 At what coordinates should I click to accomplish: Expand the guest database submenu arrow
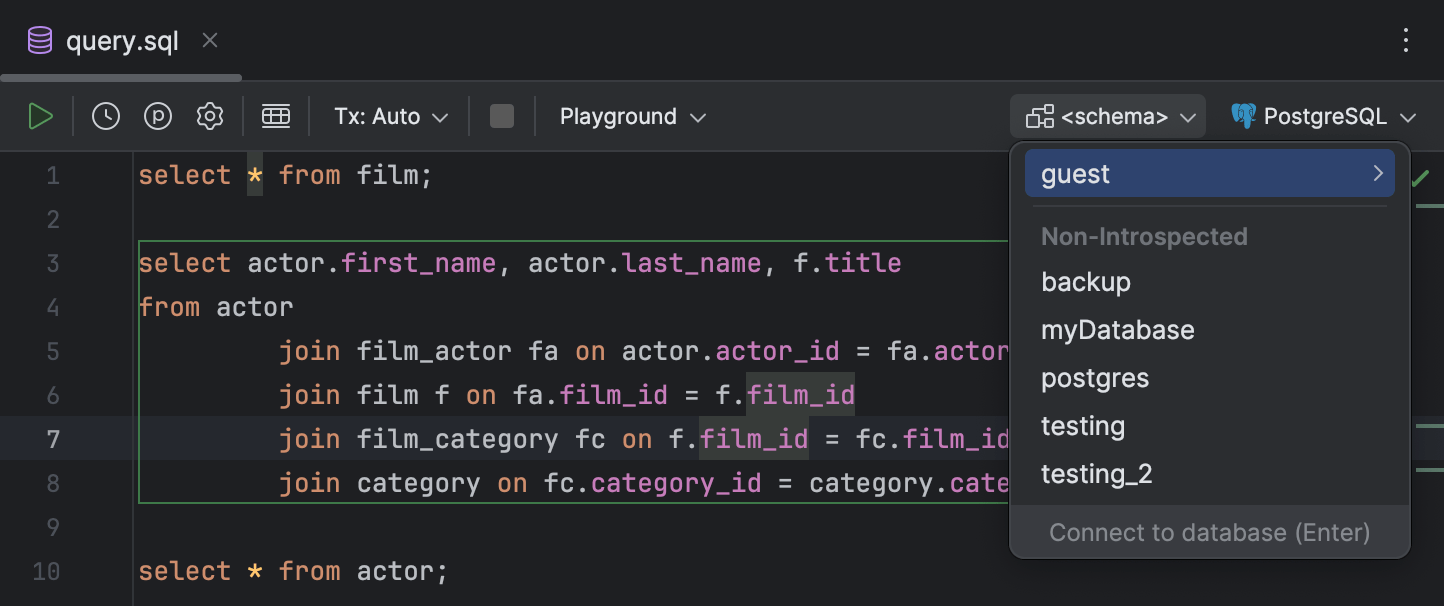(x=1378, y=174)
